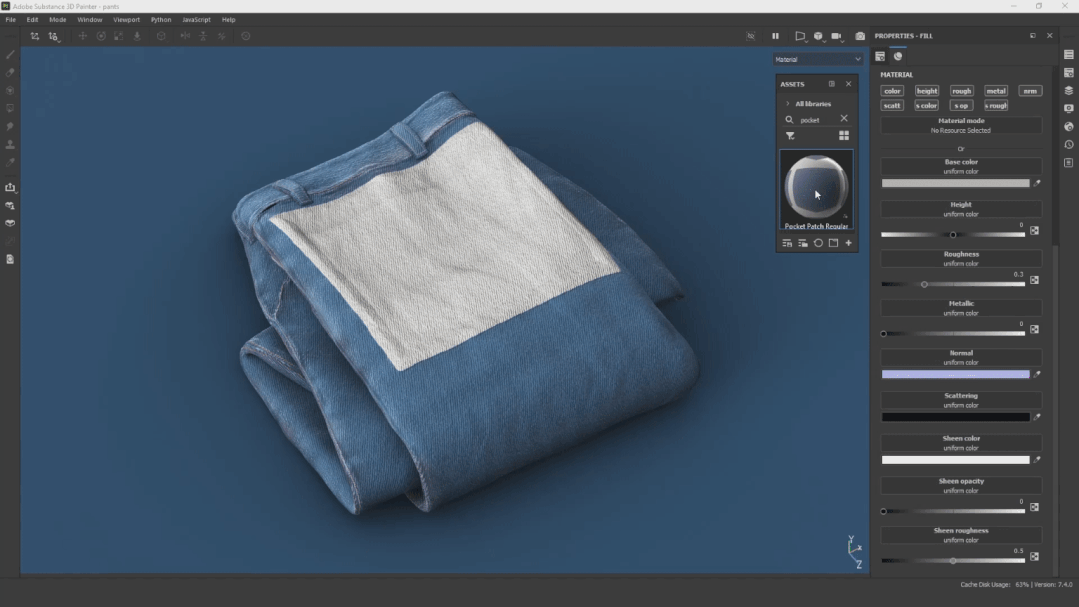Toggle the rough channel button
Screen dimensions: 1079x607
[x=961, y=91]
